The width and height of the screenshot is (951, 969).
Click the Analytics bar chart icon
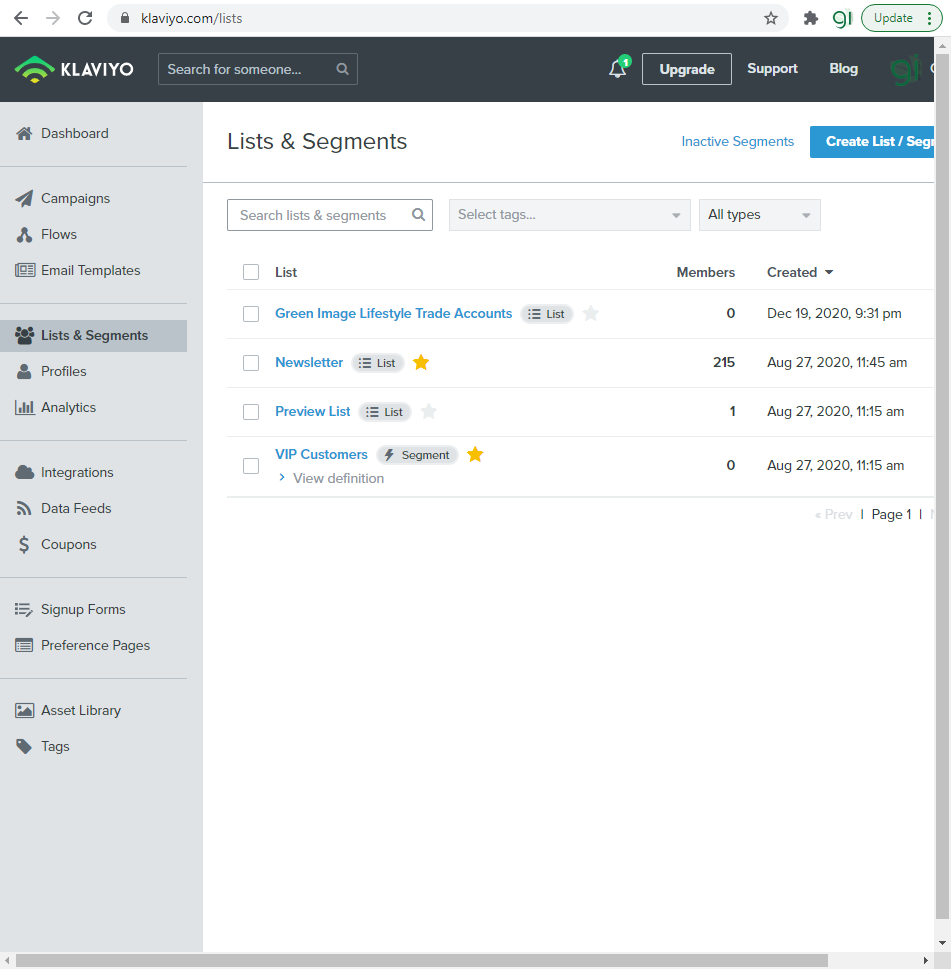[25, 407]
